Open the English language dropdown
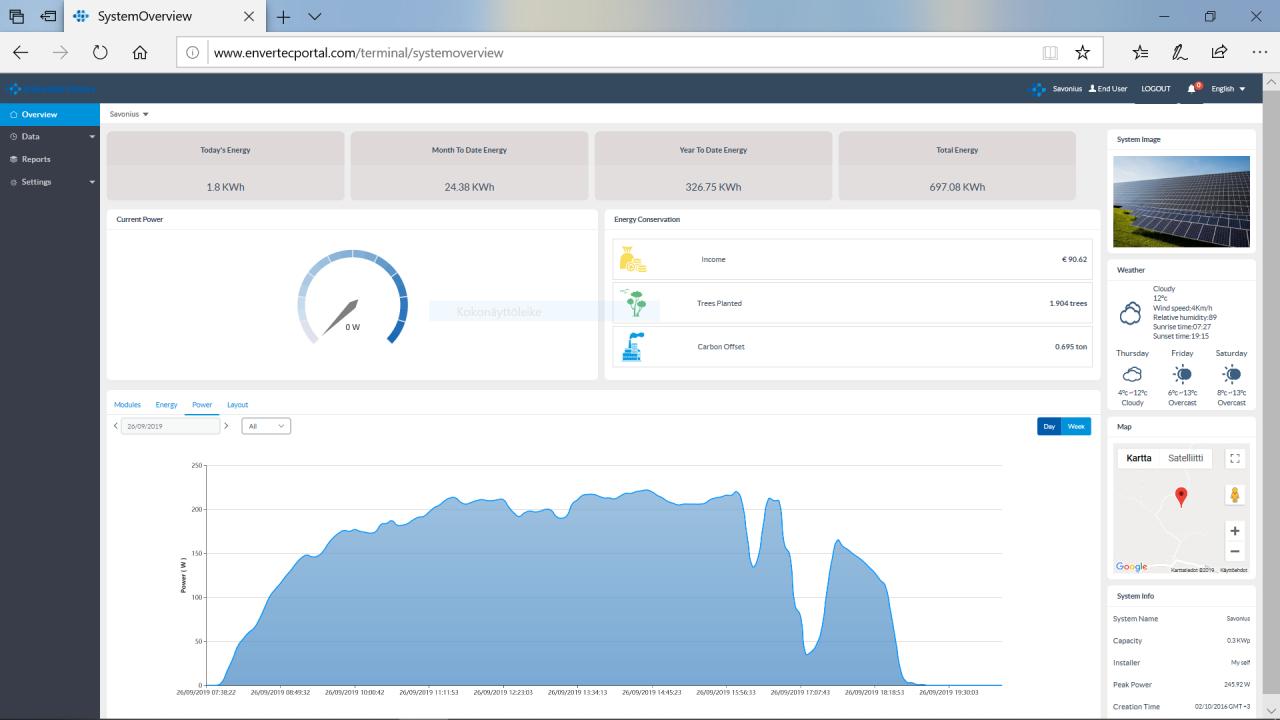 [x=1228, y=89]
